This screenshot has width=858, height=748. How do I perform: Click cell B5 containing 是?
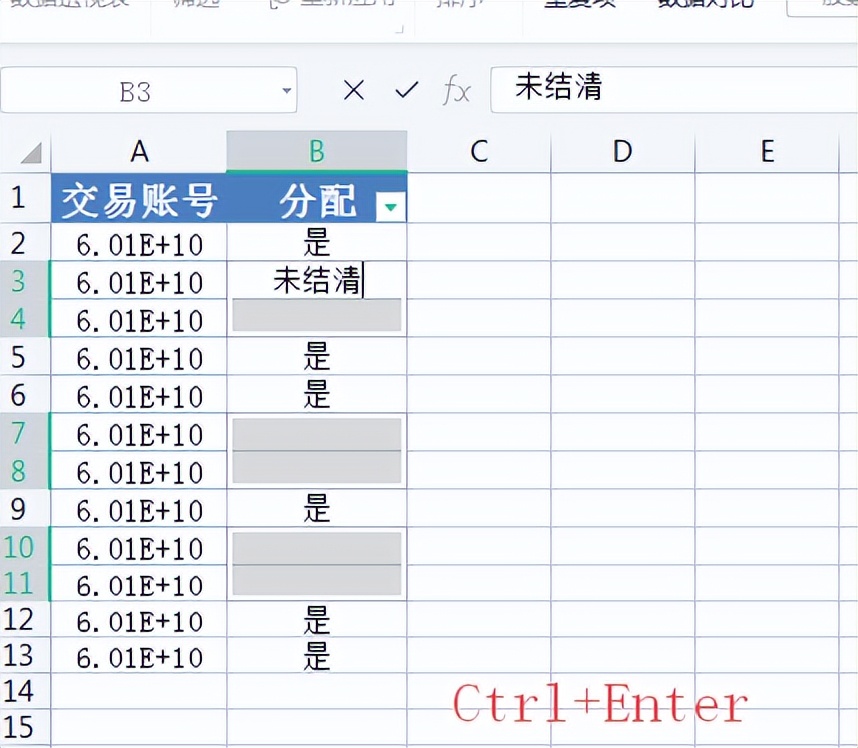tap(317, 356)
